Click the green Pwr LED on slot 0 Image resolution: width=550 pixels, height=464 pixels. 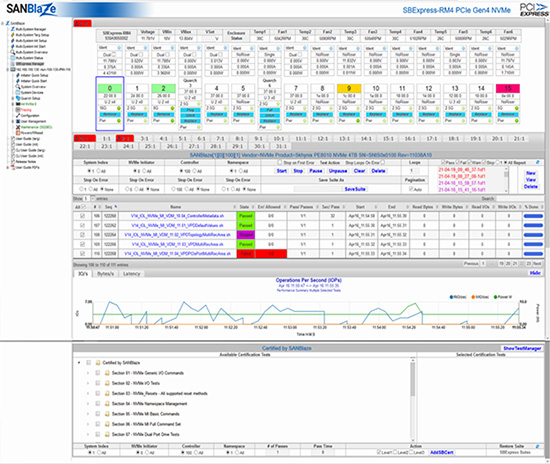coord(119,121)
